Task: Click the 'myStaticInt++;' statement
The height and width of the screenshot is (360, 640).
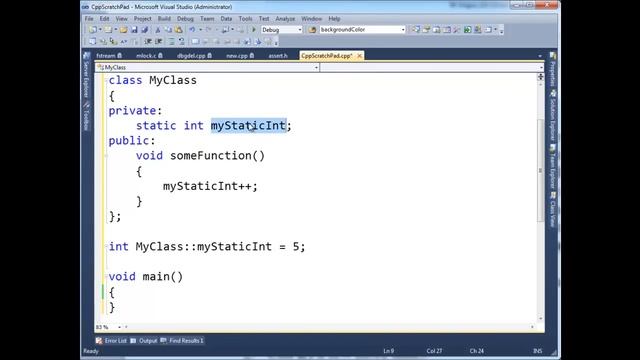Action: (x=210, y=186)
